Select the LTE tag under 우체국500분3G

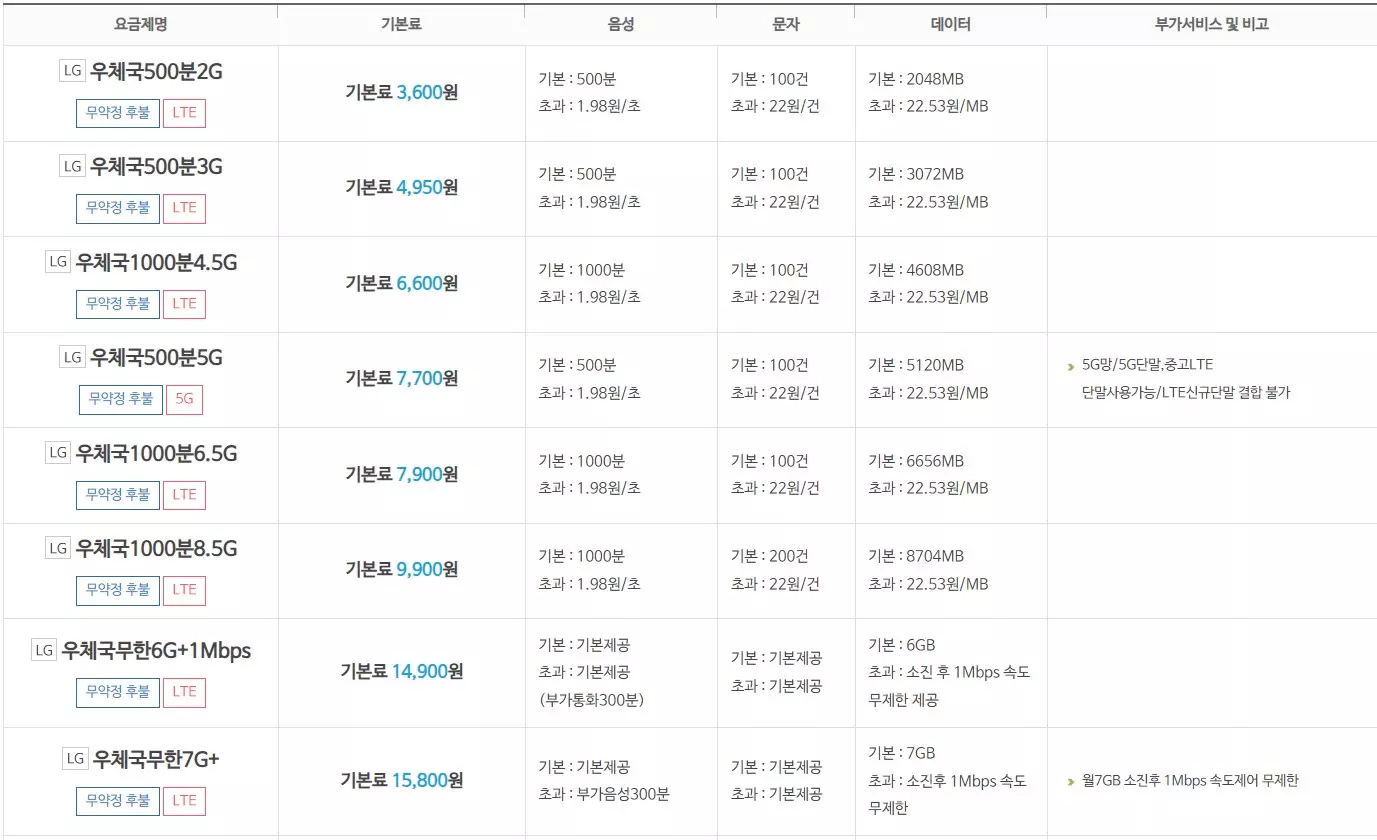click(x=184, y=208)
